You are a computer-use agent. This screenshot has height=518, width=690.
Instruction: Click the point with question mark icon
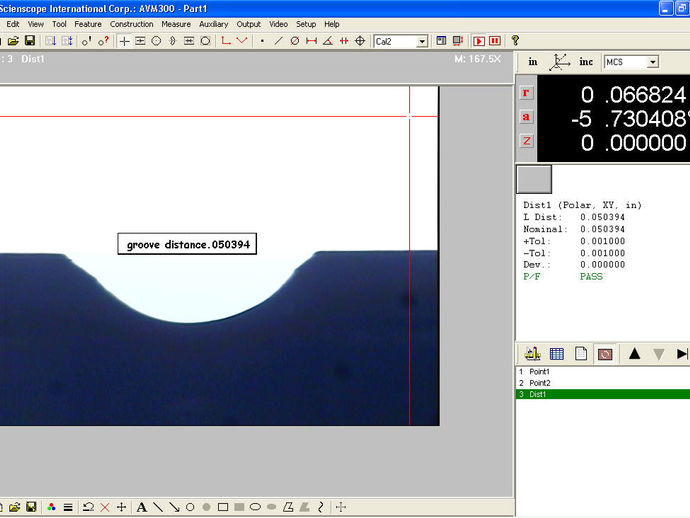pos(103,41)
